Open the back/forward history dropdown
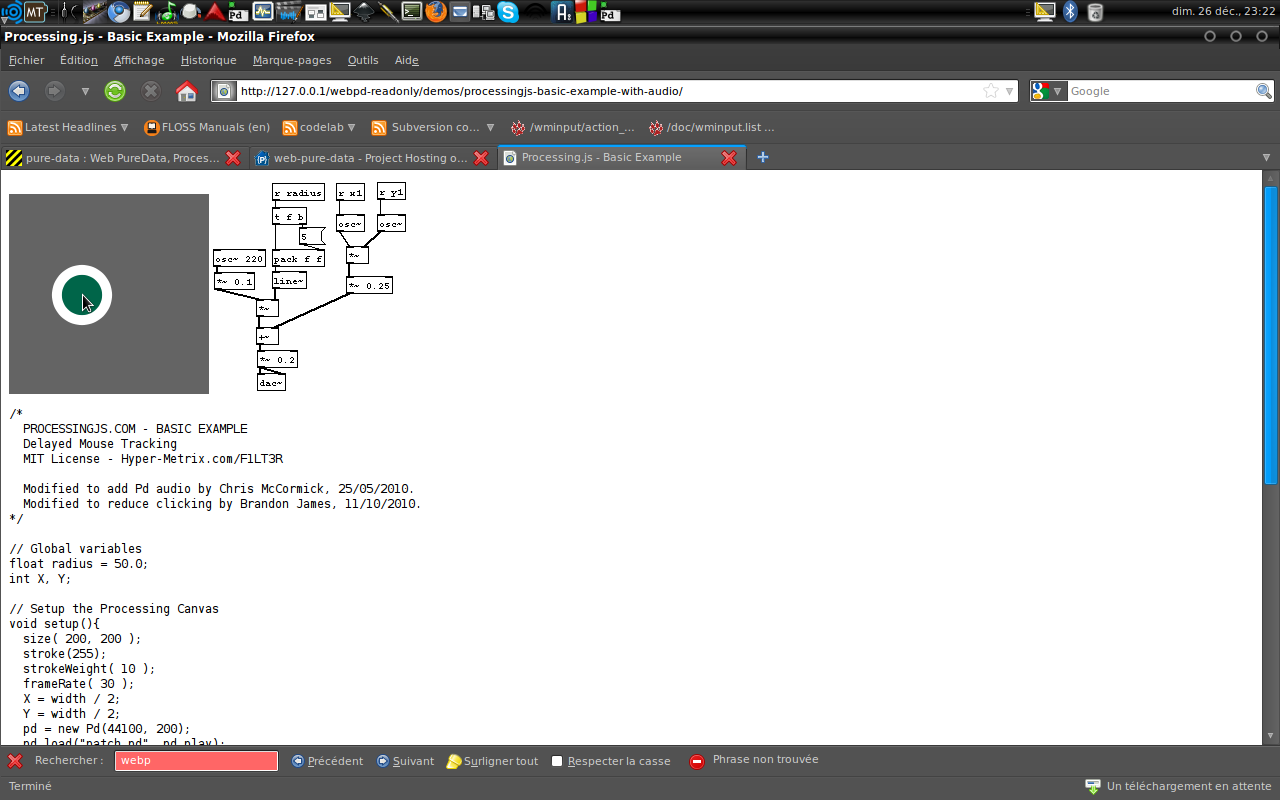The height and width of the screenshot is (800, 1280). coord(85,92)
